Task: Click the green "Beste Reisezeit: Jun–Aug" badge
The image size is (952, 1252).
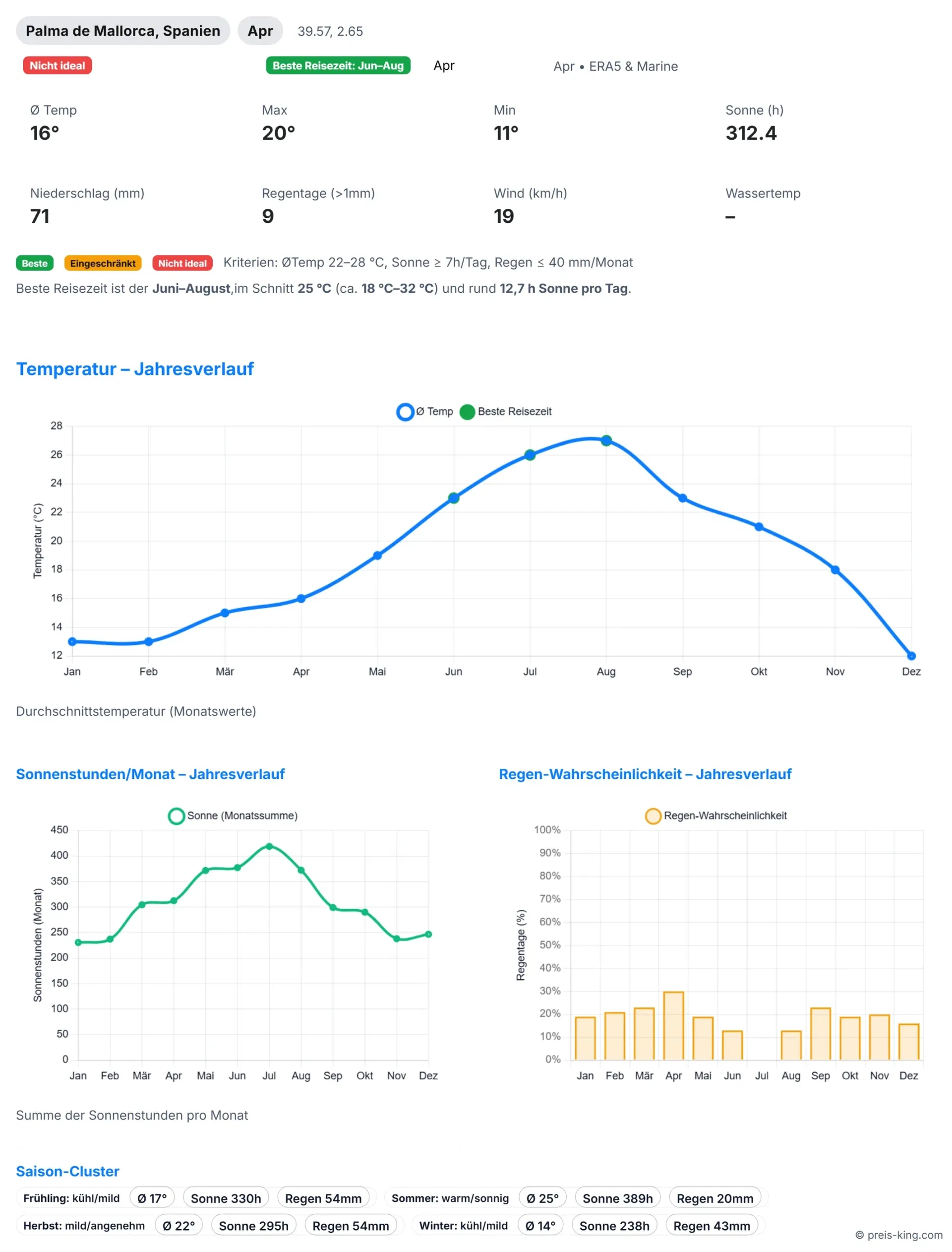Action: [x=338, y=66]
